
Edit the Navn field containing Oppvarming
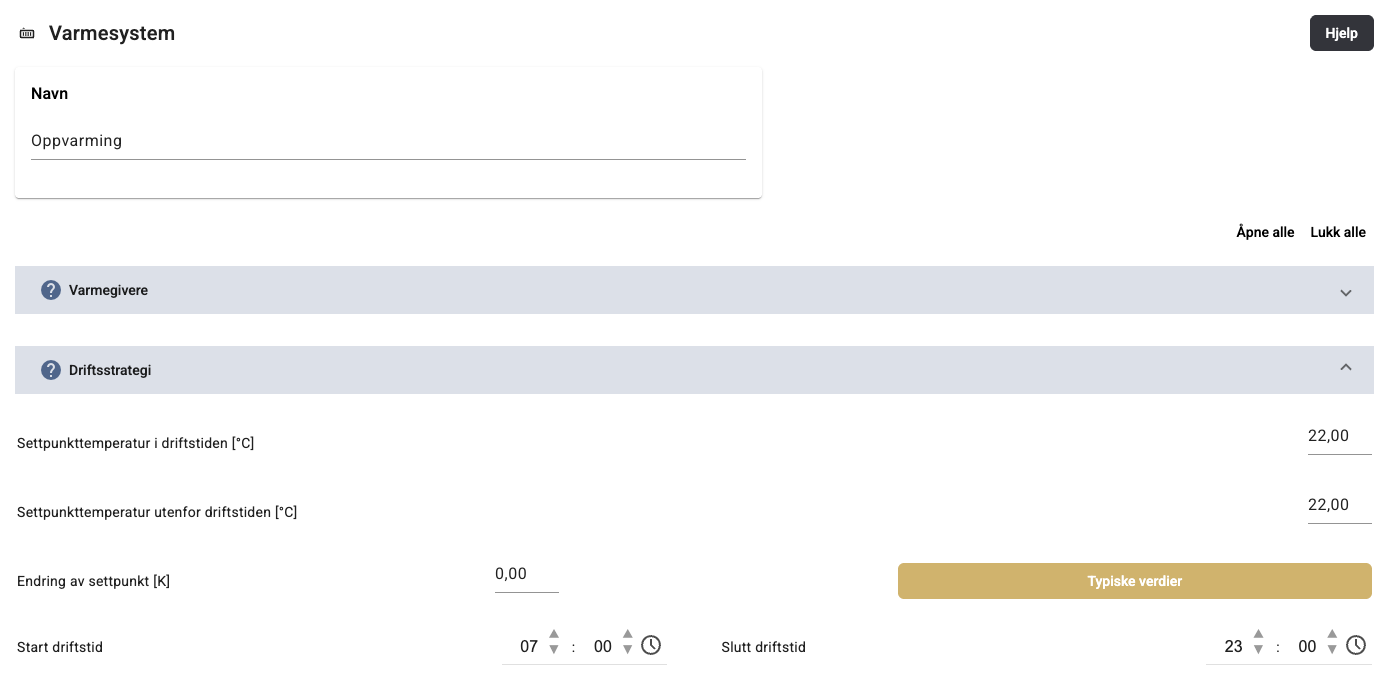click(x=388, y=141)
